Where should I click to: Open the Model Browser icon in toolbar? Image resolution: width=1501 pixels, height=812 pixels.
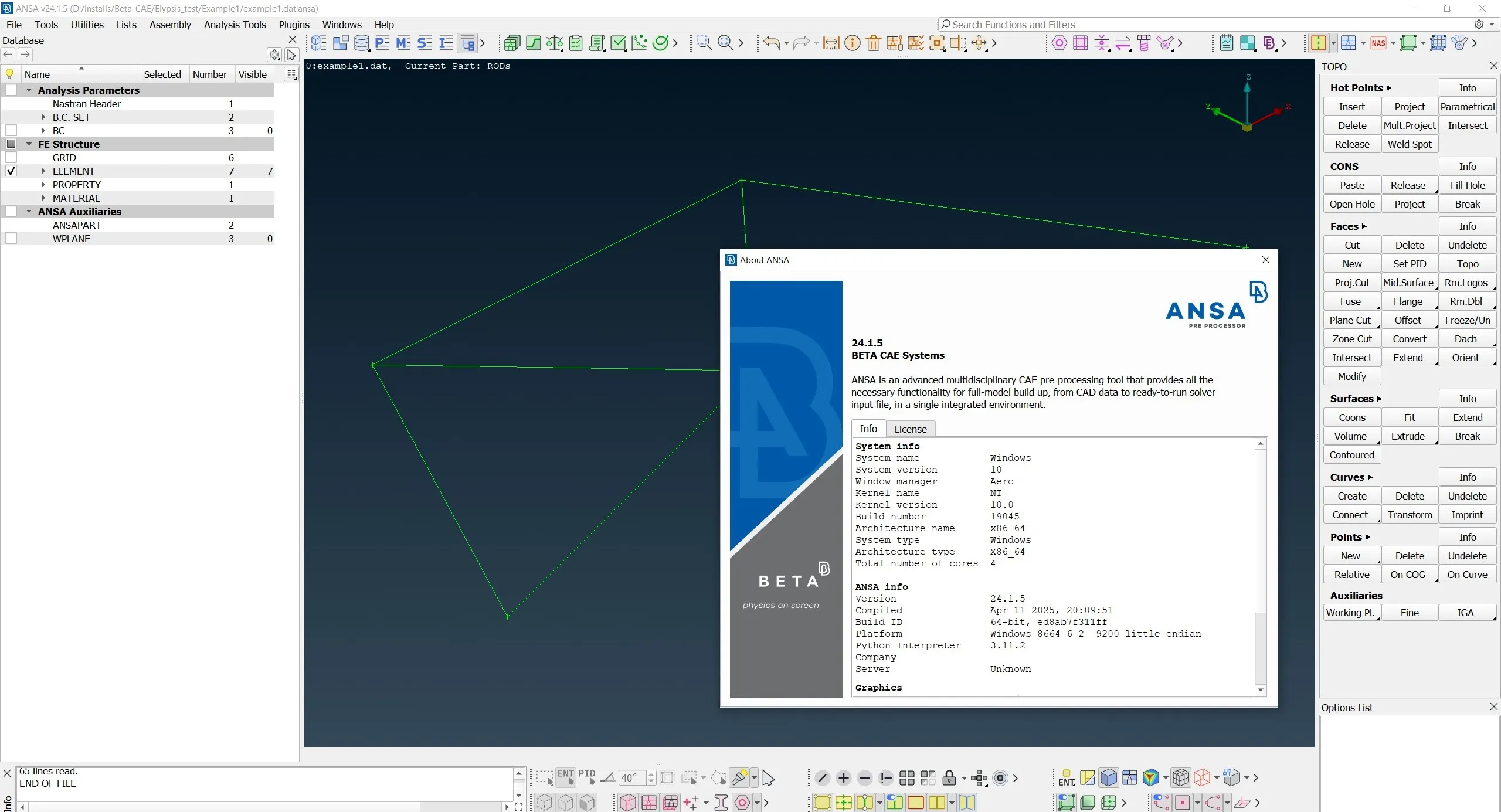pyautogui.click(x=318, y=43)
